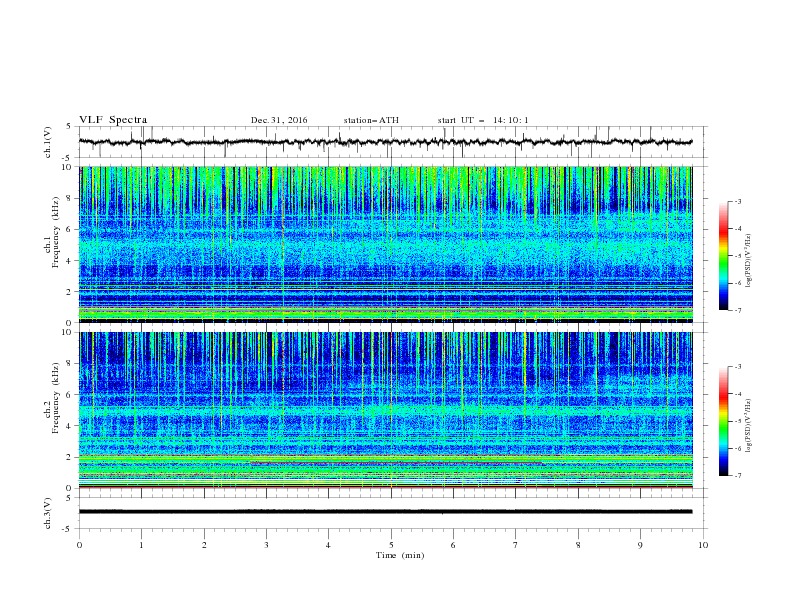Click time axis tick label "4"
The width and height of the screenshot is (792, 612).
pyautogui.click(x=328, y=545)
